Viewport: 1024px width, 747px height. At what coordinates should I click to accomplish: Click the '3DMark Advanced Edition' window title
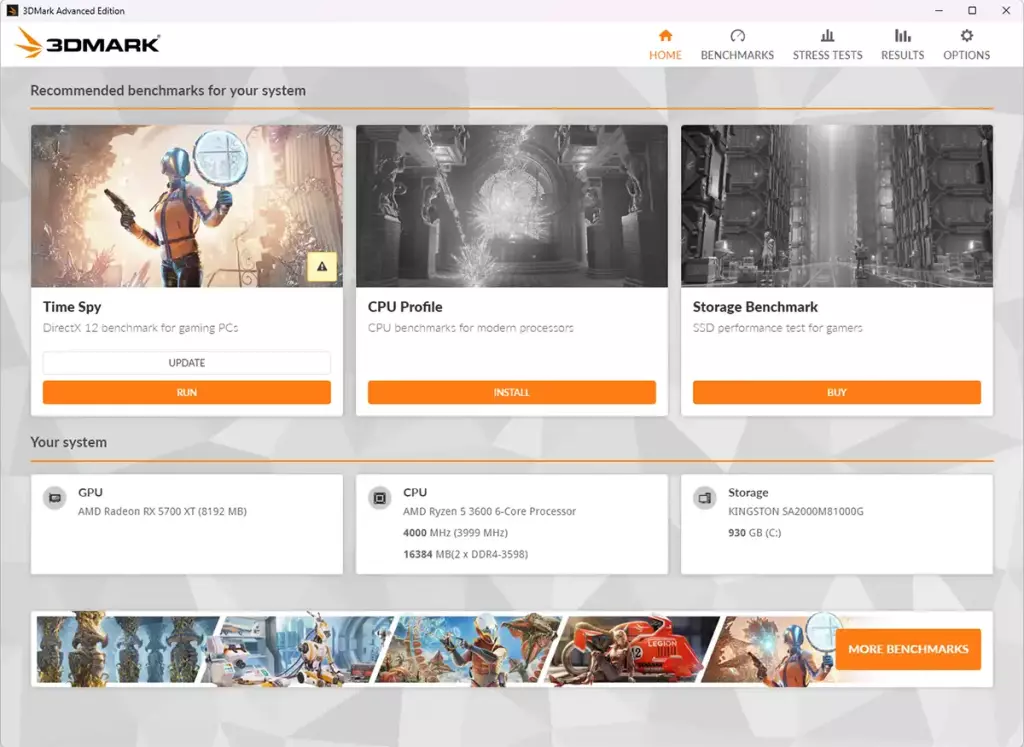[x=74, y=10]
